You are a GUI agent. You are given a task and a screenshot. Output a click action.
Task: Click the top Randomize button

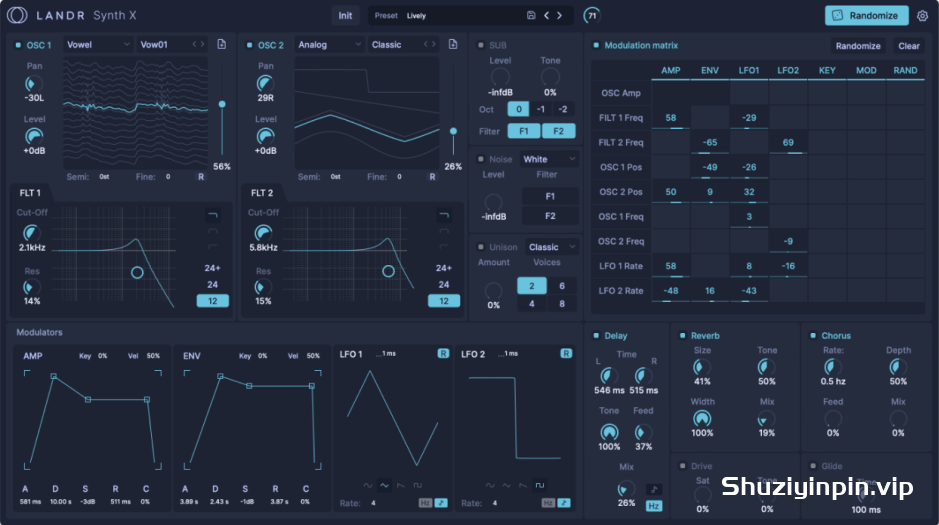(x=867, y=16)
